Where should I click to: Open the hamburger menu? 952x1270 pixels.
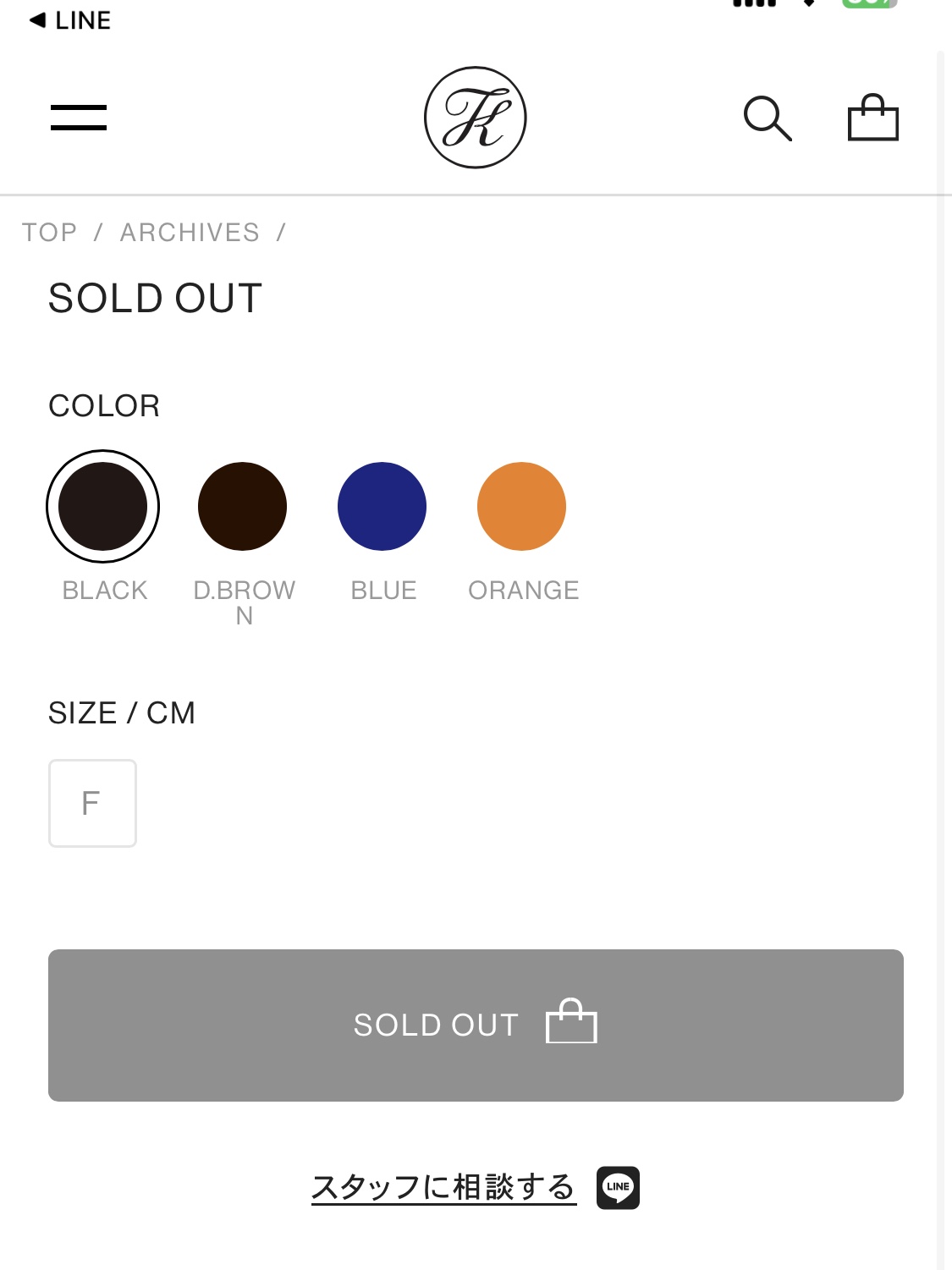pyautogui.click(x=79, y=118)
